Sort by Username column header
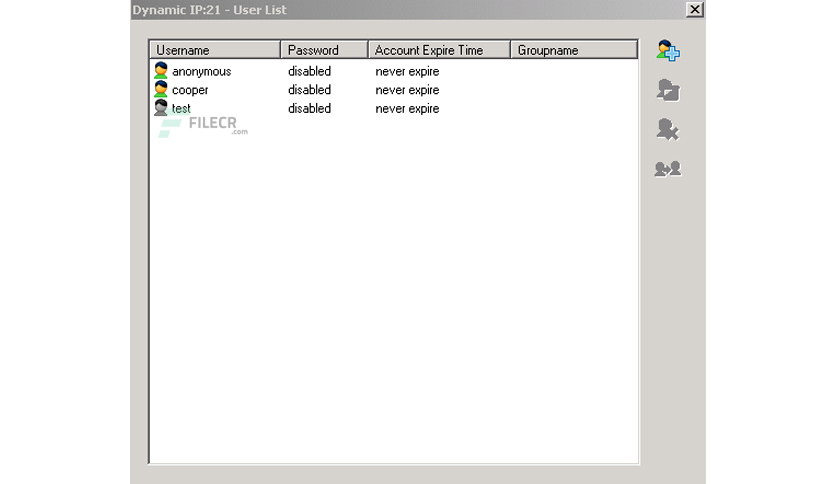Screen dimensions: 836x484 pos(215,50)
